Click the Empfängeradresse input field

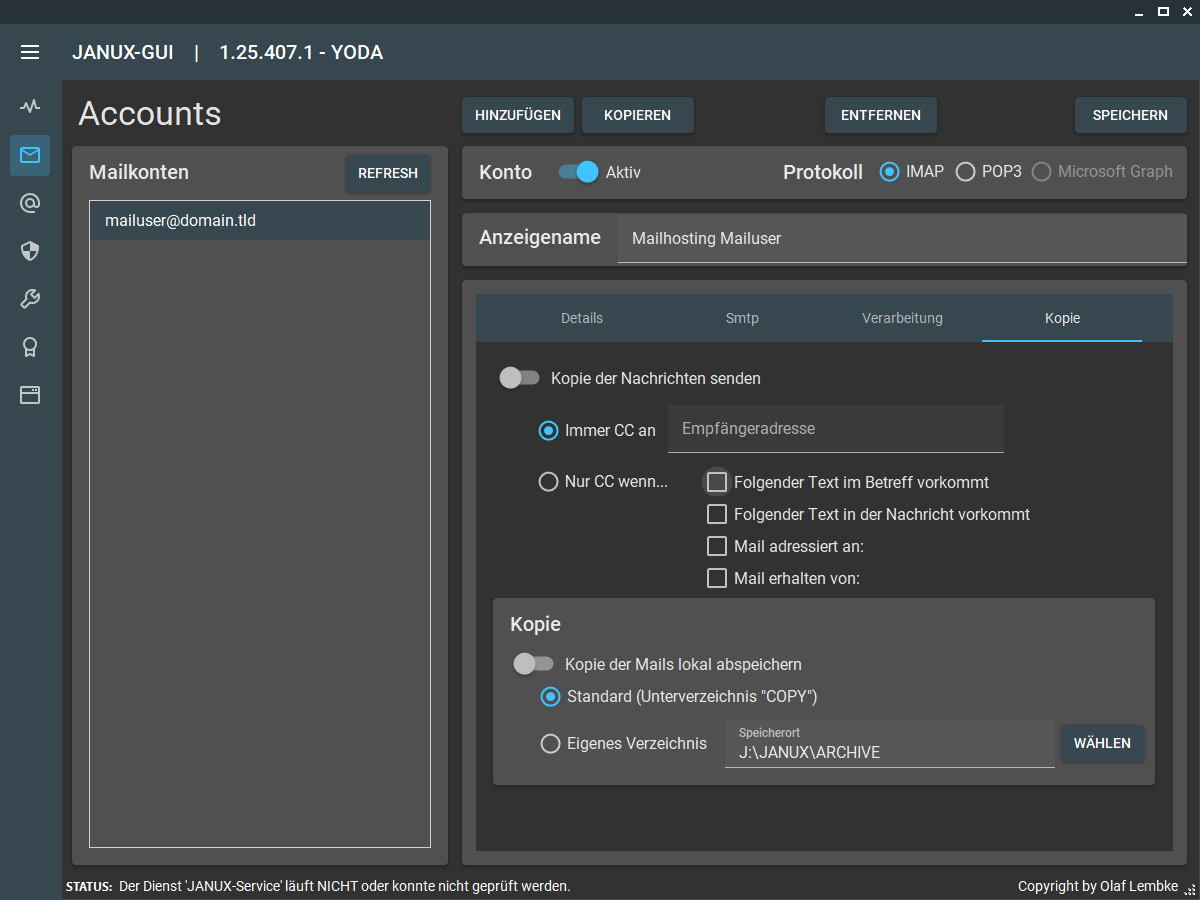(835, 429)
